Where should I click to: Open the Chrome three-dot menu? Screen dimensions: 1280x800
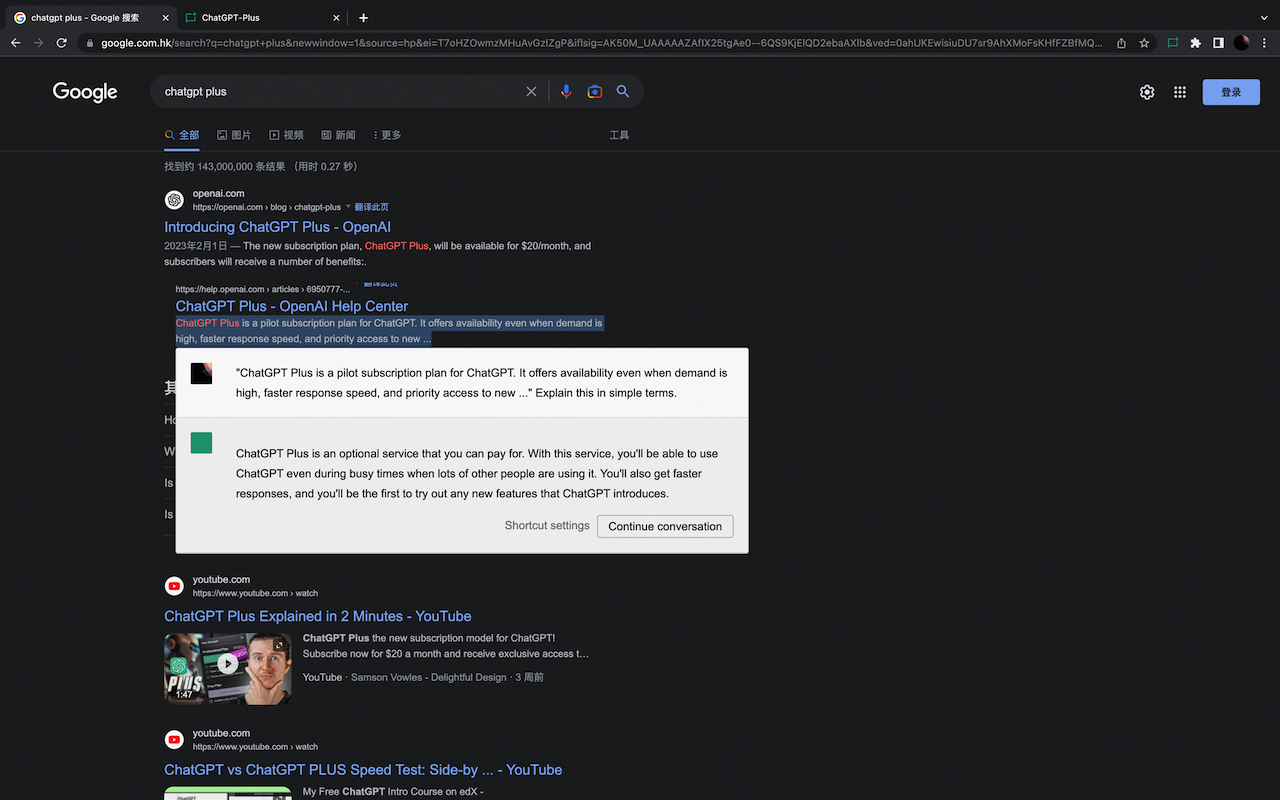click(x=1264, y=43)
